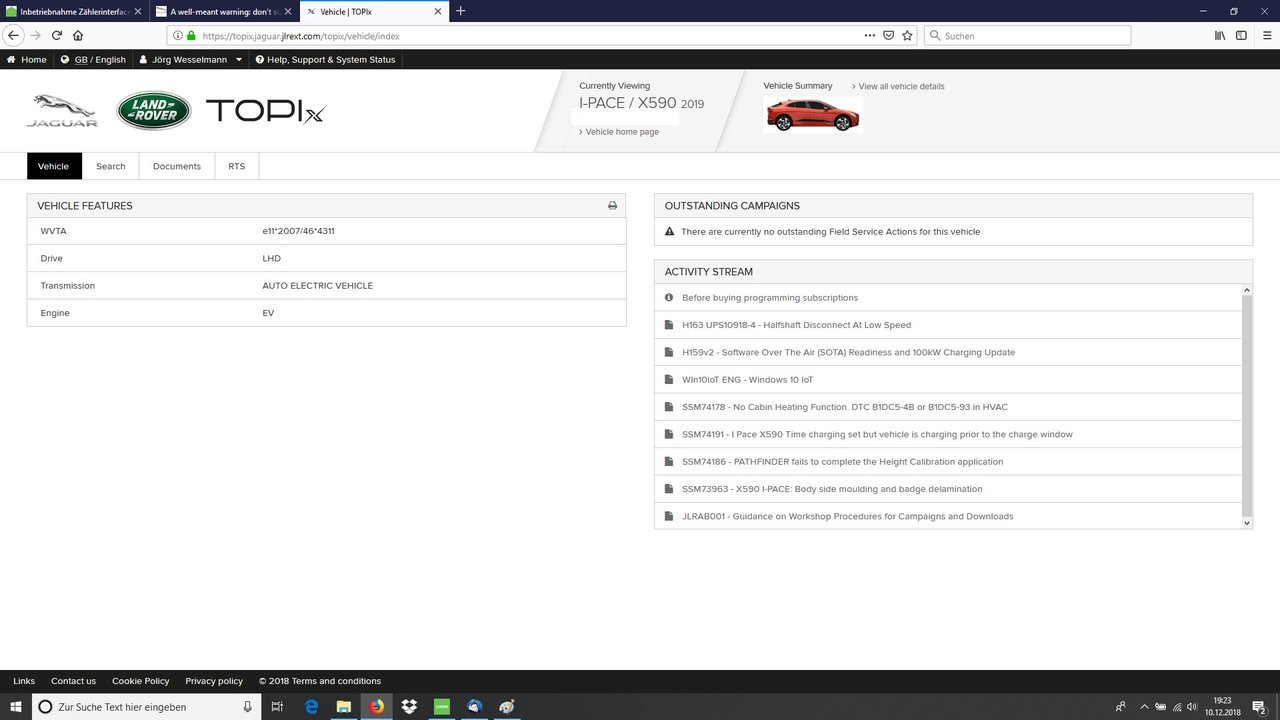Viewport: 1280px width, 720px height.
Task: Click the Suchen search field
Action: 1027,35
